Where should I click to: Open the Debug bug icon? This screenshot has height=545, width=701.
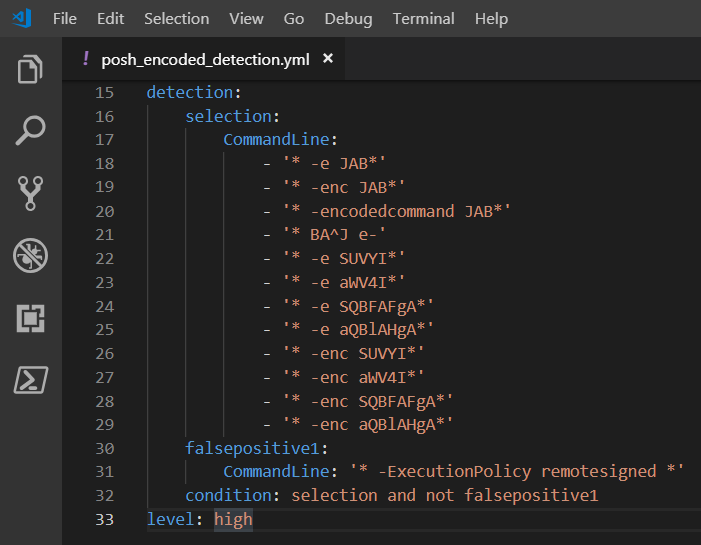click(x=30, y=255)
